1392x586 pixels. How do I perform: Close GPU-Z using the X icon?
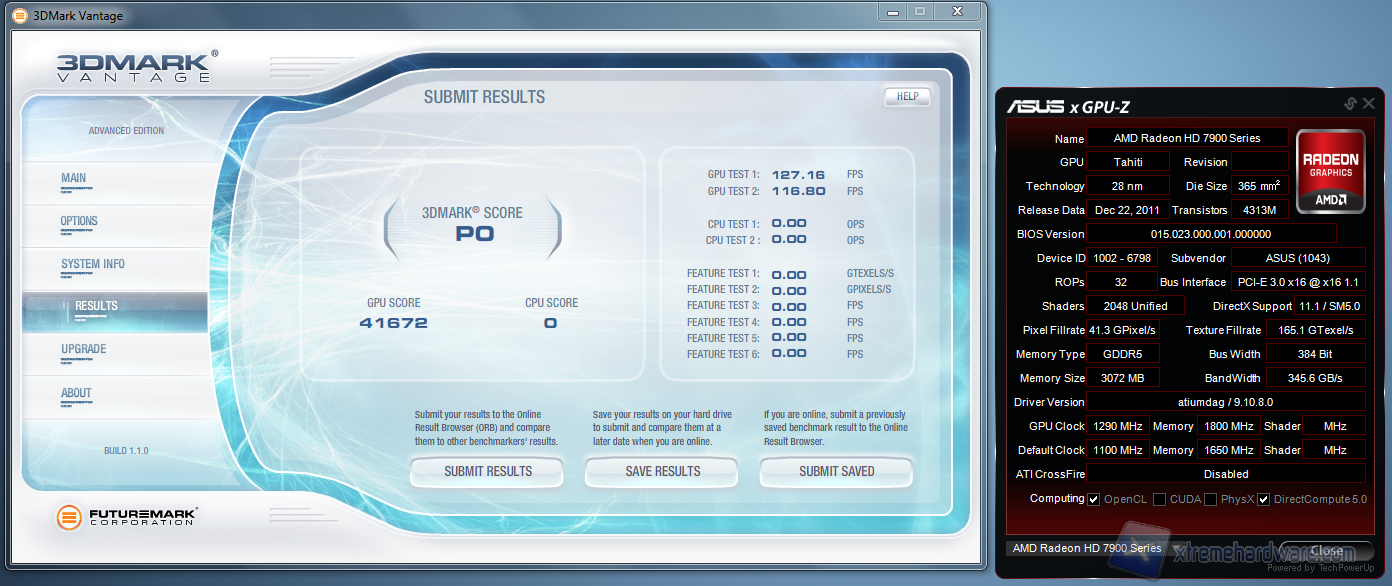pos(1369,104)
